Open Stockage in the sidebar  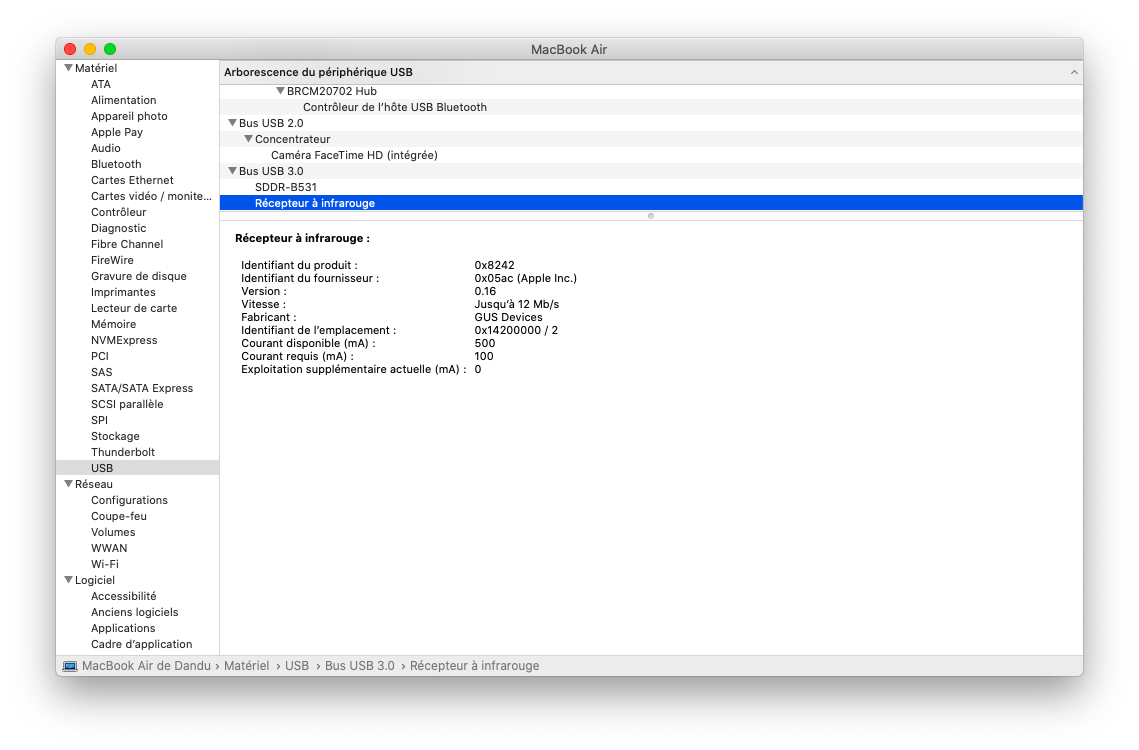click(115, 435)
